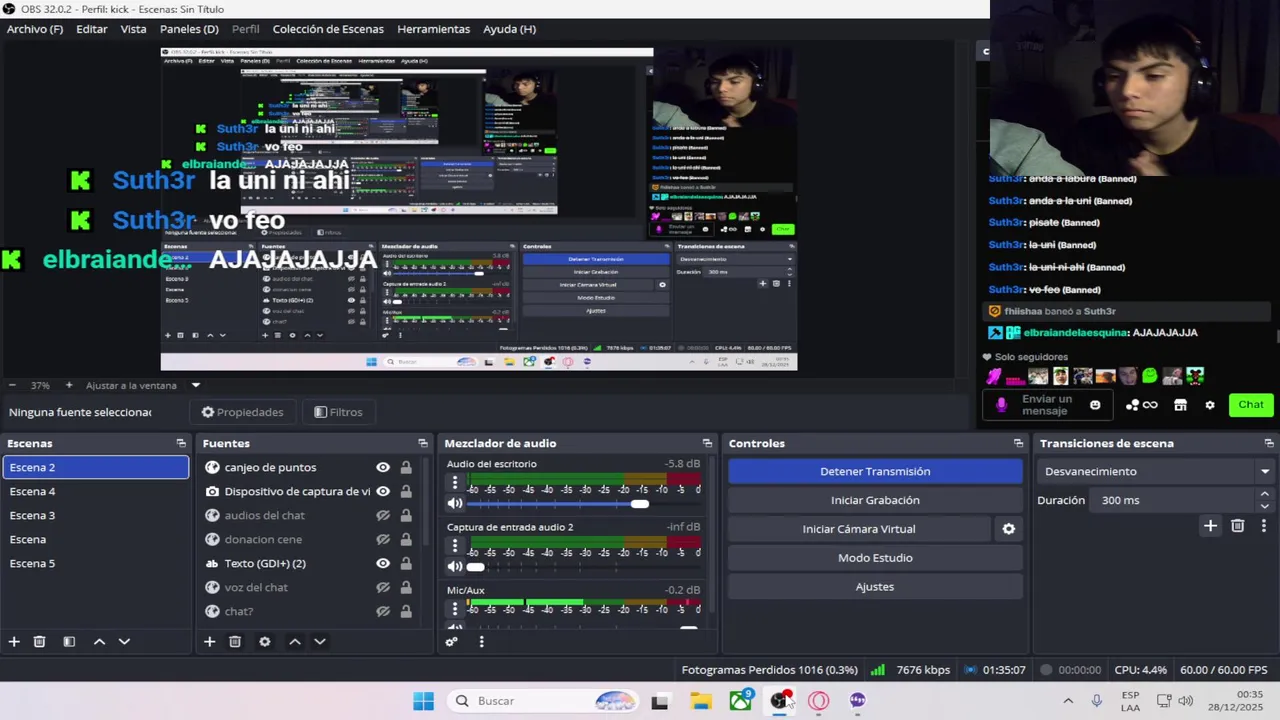Open the Archivo (F) menu

click(x=34, y=29)
